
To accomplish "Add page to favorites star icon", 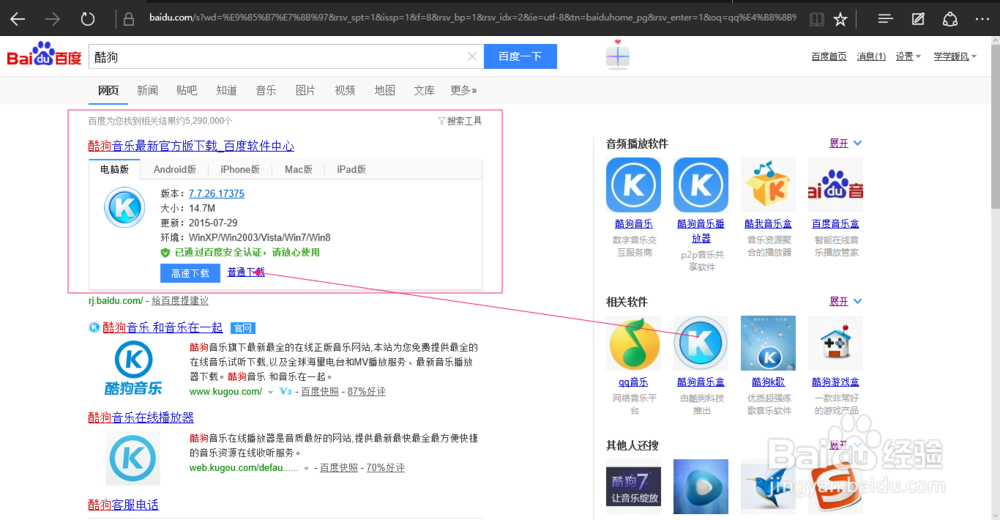I will tap(841, 19).
